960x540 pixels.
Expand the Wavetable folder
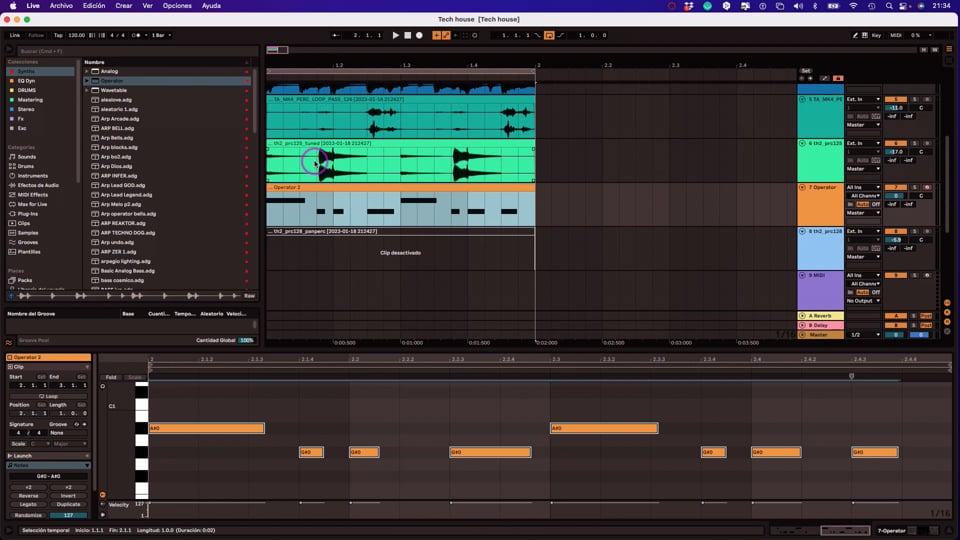86,90
